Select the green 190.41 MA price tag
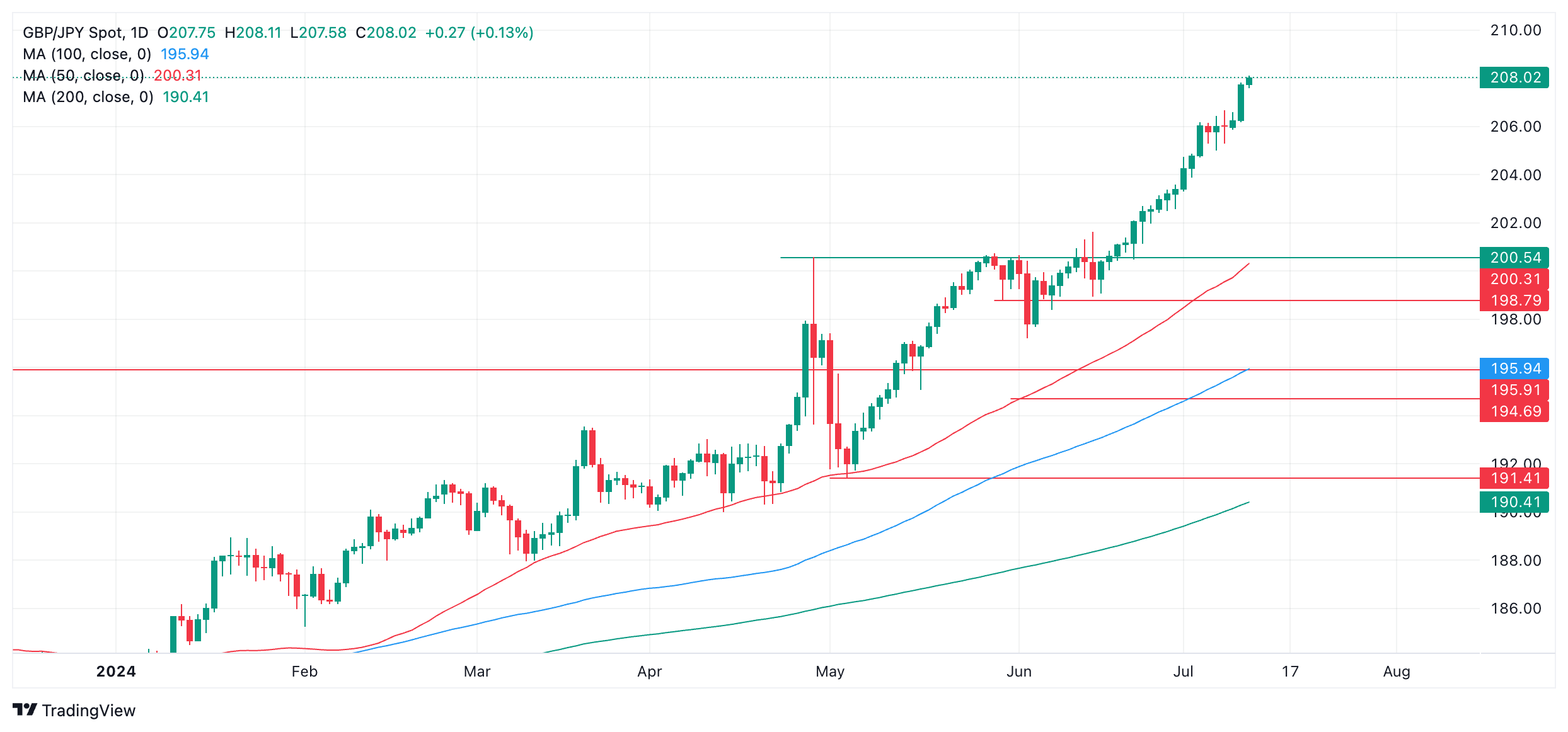The height and width of the screenshot is (732, 1568). (x=1514, y=502)
